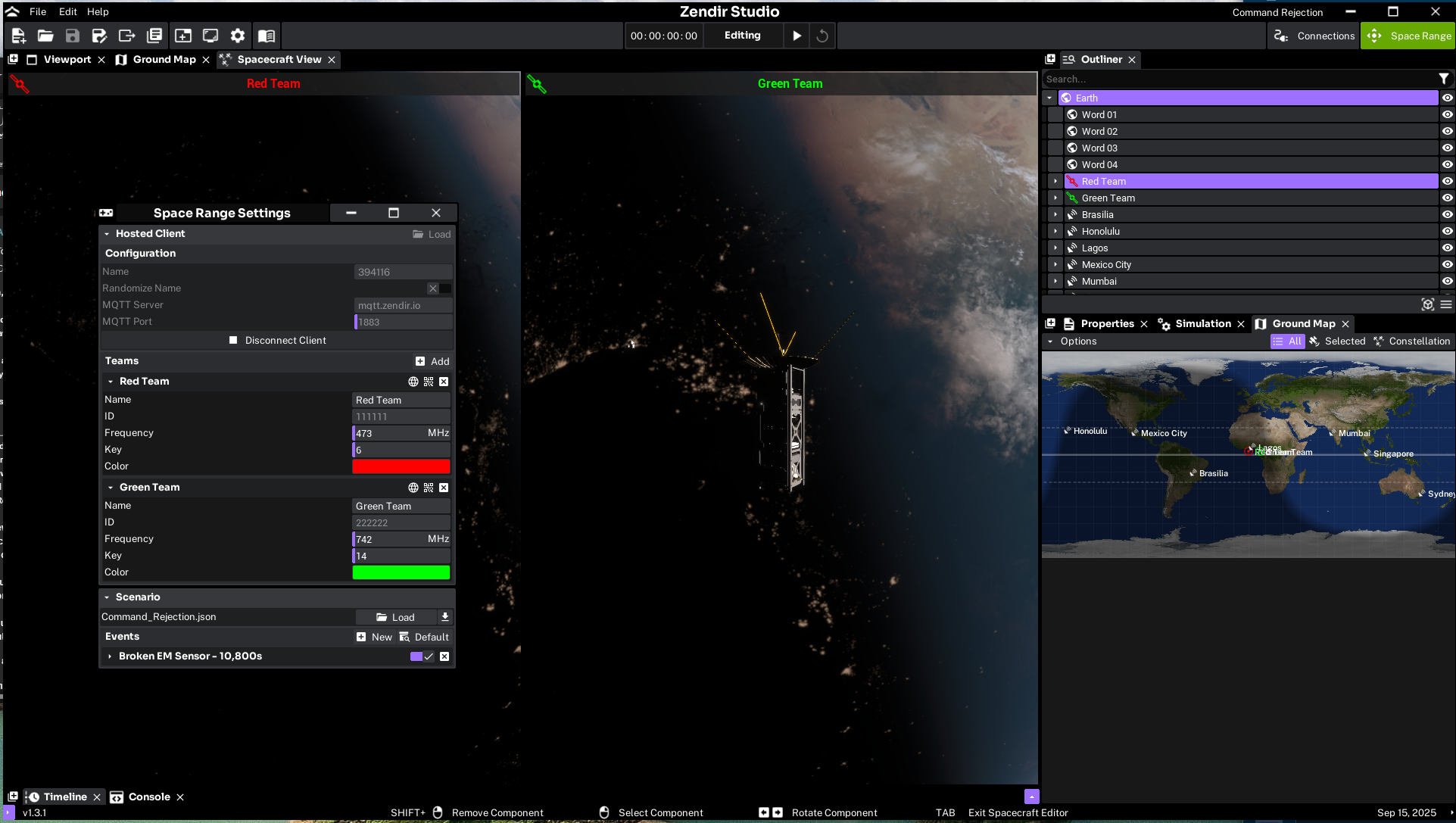The image size is (1456, 823).
Task: Collapse the Scenario section
Action: point(107,597)
